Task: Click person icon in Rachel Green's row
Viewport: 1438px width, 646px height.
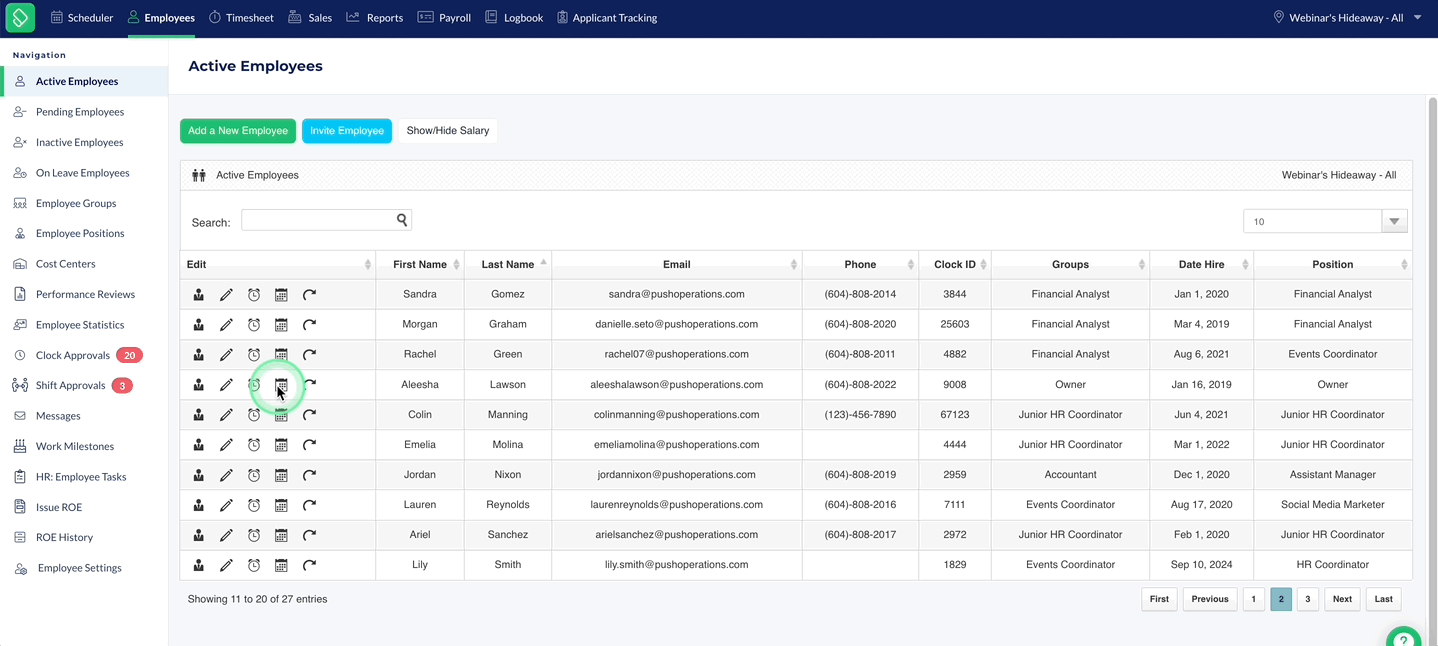Action: tap(199, 355)
